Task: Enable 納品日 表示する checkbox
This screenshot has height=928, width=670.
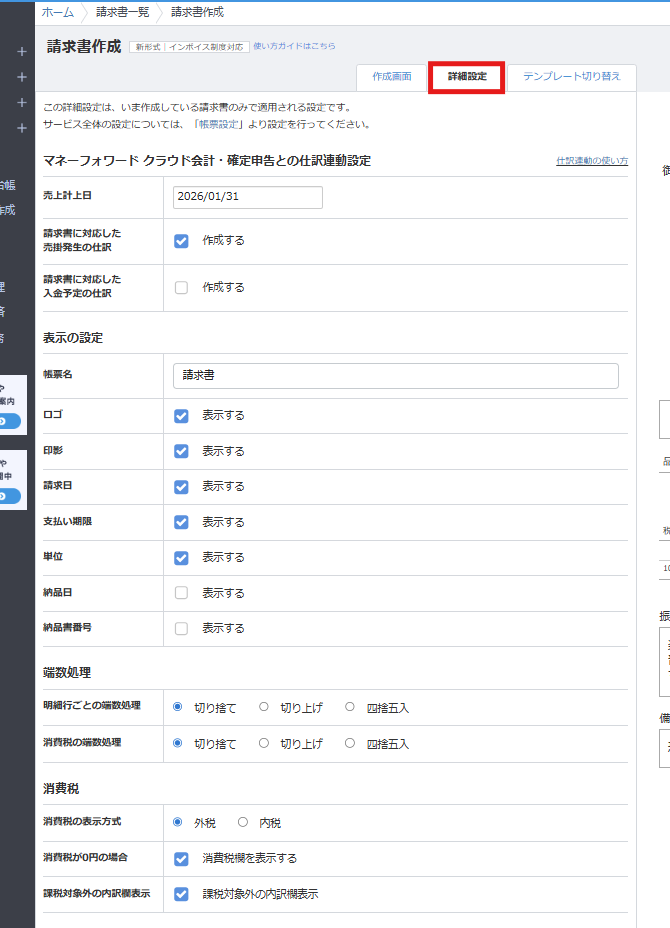Action: (x=181, y=593)
